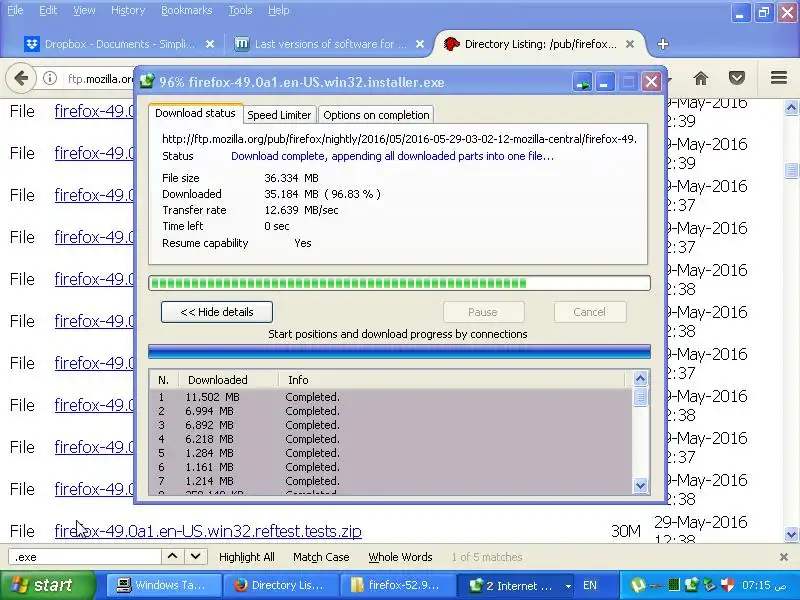Viewport: 800px width, 600px height.
Task: Click the Hide details button
Action: click(x=217, y=312)
